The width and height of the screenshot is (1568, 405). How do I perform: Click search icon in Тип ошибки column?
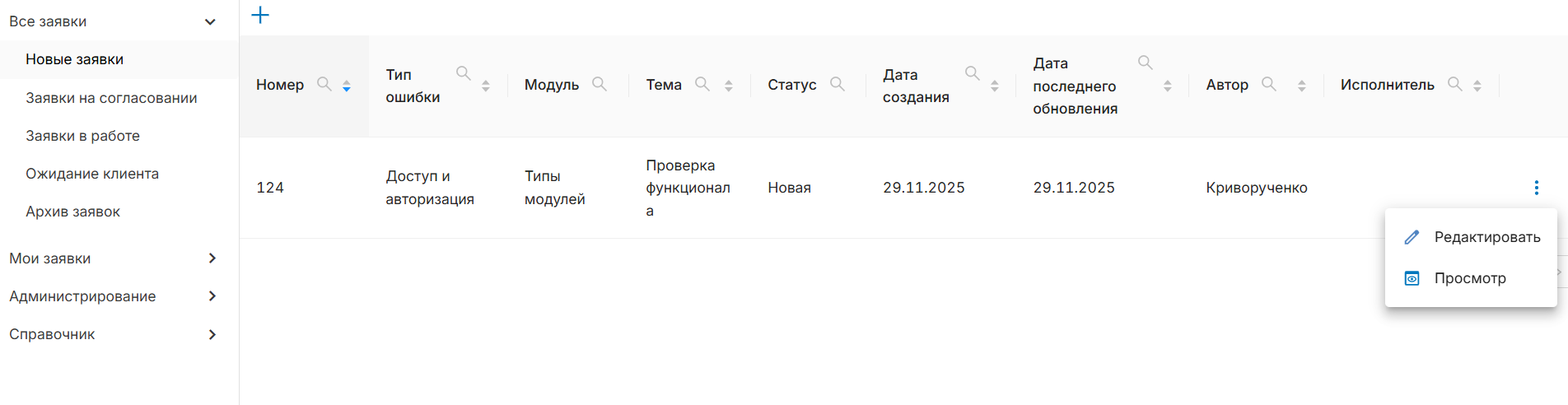point(464,73)
